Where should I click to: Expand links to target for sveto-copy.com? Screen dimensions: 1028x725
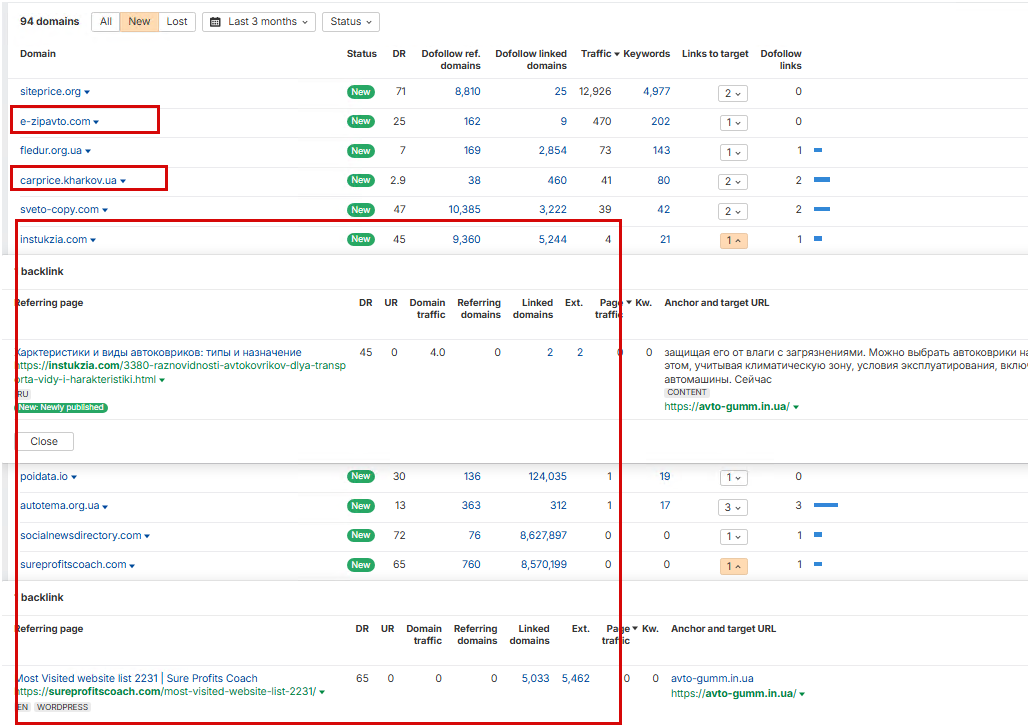click(733, 211)
